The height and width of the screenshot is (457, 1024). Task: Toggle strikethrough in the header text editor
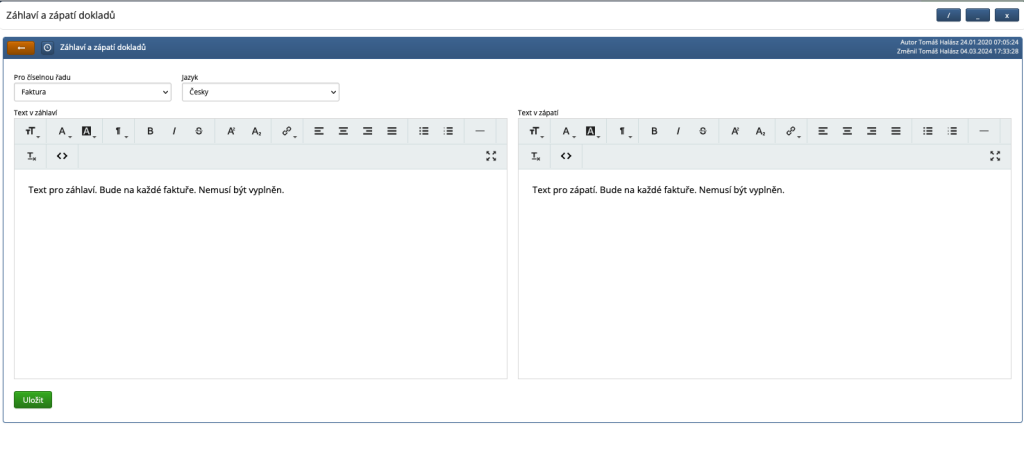coord(198,131)
